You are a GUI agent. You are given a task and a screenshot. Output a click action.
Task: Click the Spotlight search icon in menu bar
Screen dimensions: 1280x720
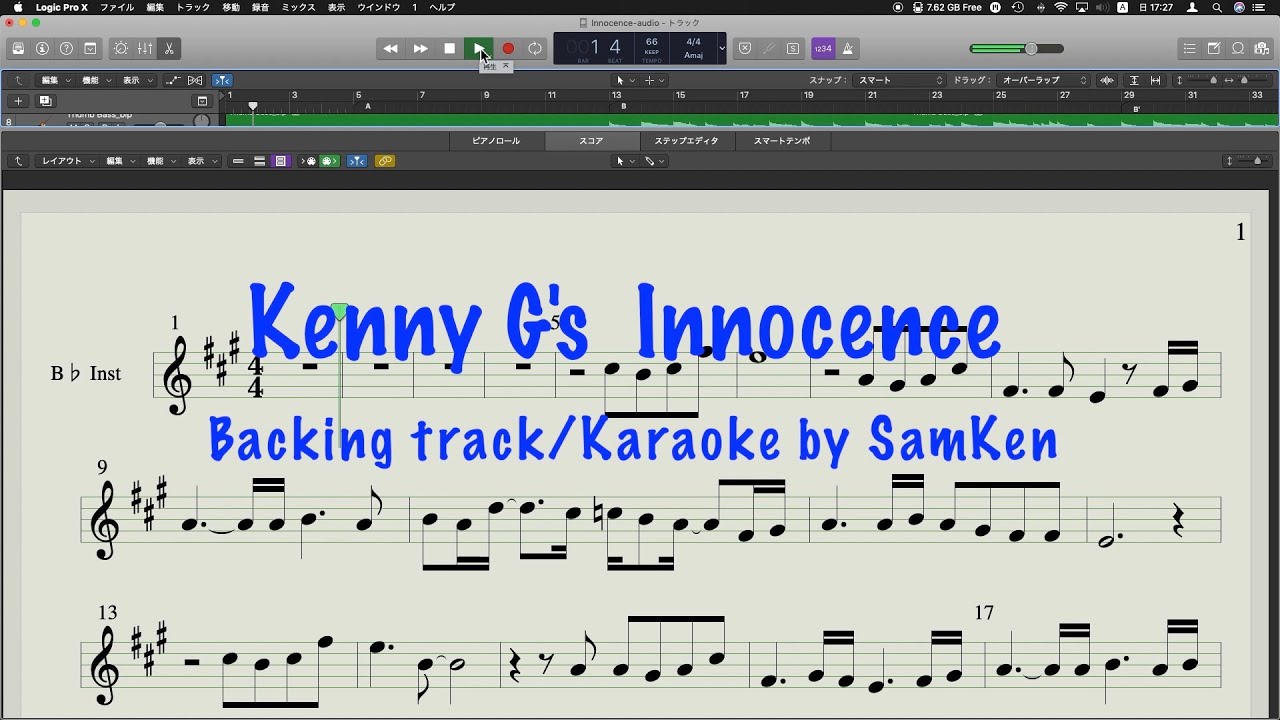click(x=1217, y=7)
